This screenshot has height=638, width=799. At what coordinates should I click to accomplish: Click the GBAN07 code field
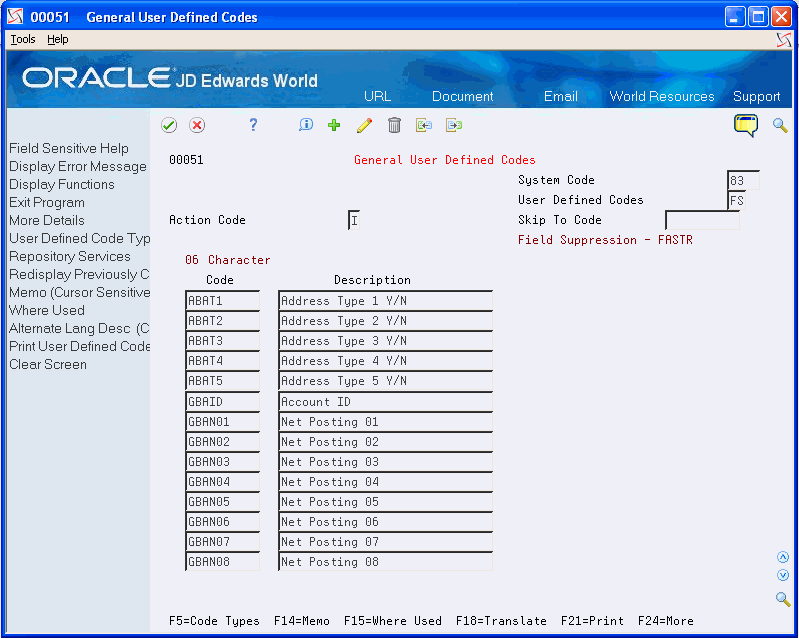(x=223, y=542)
